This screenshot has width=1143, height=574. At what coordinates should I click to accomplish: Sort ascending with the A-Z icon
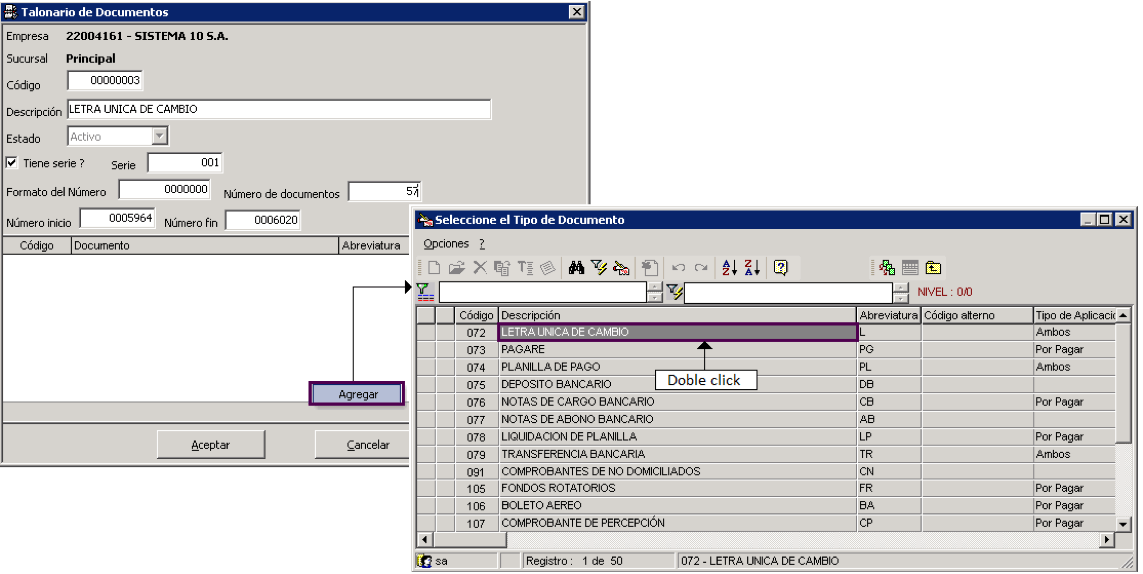point(730,268)
